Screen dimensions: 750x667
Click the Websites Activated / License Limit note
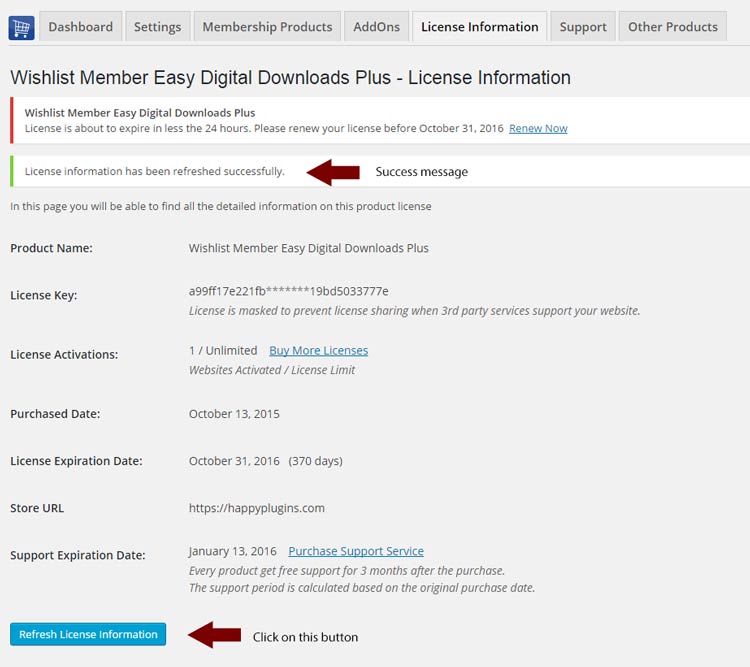pyautogui.click(x=272, y=370)
